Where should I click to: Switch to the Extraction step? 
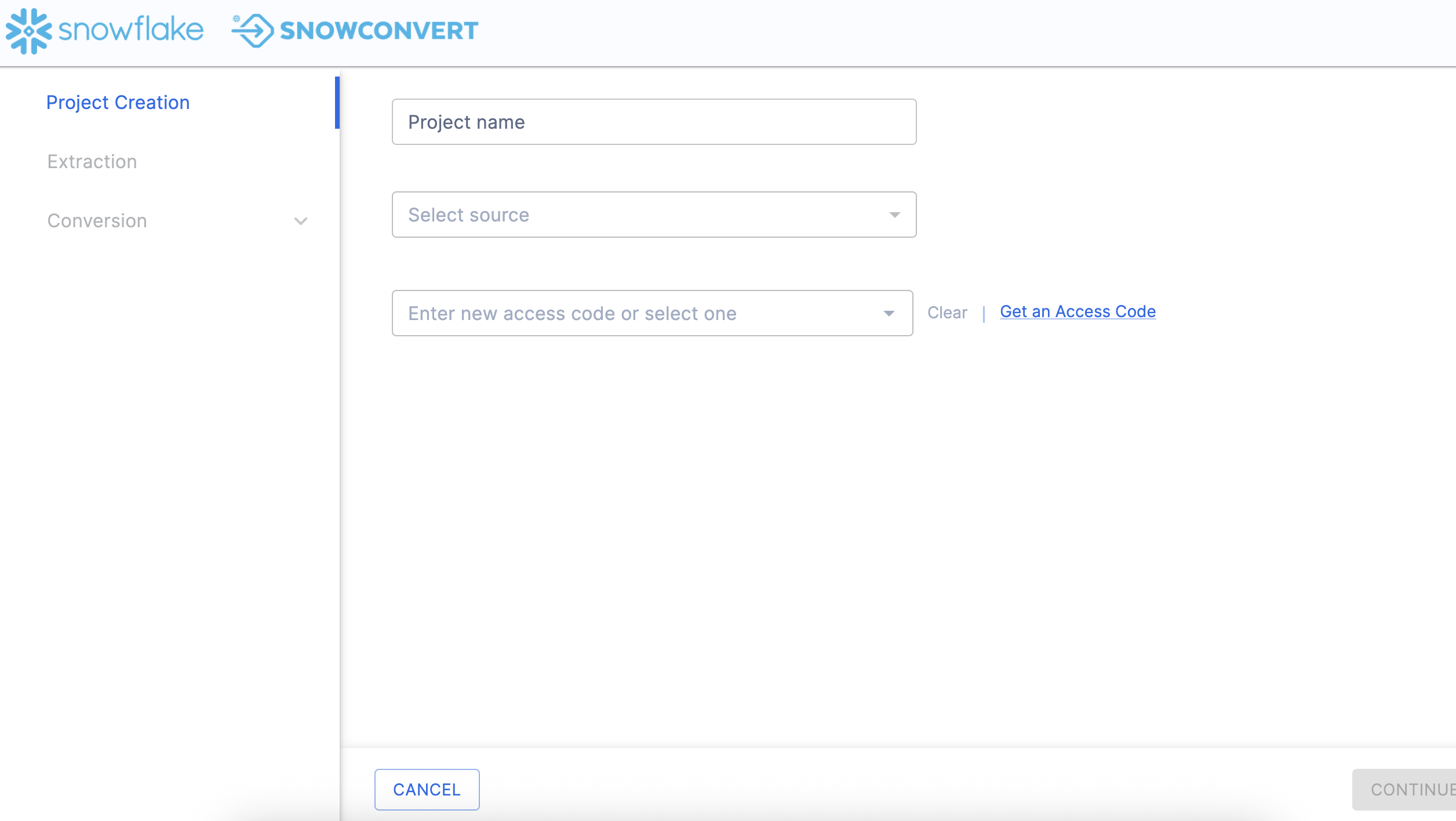tap(92, 162)
